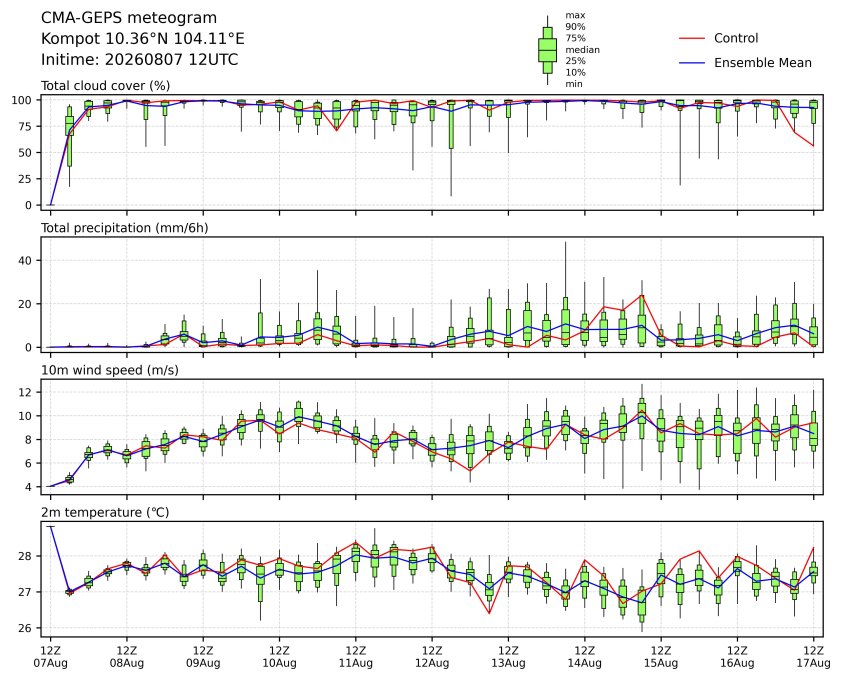This screenshot has height=680, width=842.
Task: Click the green boxplot legend symbol
Action: (547, 50)
